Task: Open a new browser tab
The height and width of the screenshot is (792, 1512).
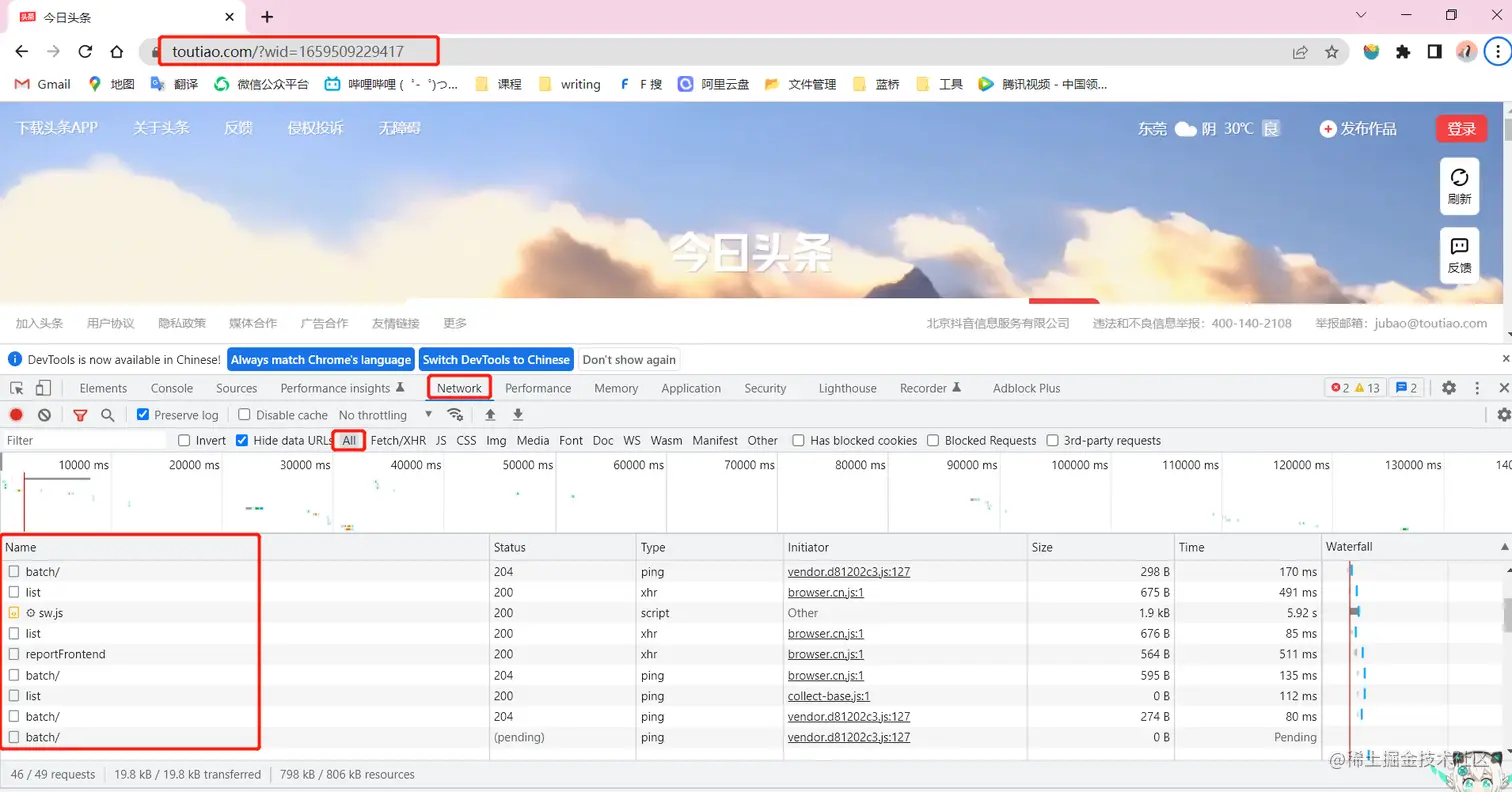Action: point(267,17)
